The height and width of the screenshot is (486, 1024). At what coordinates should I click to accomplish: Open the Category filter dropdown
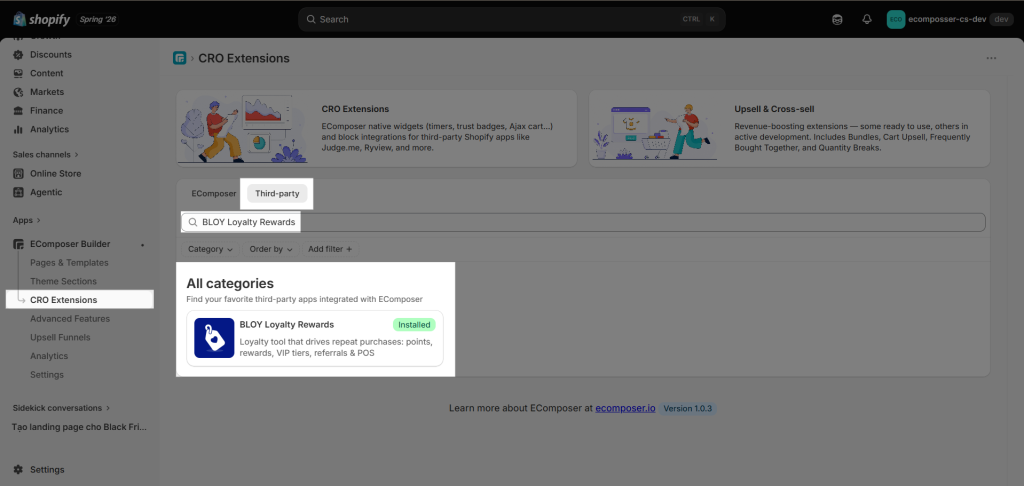pyautogui.click(x=210, y=249)
